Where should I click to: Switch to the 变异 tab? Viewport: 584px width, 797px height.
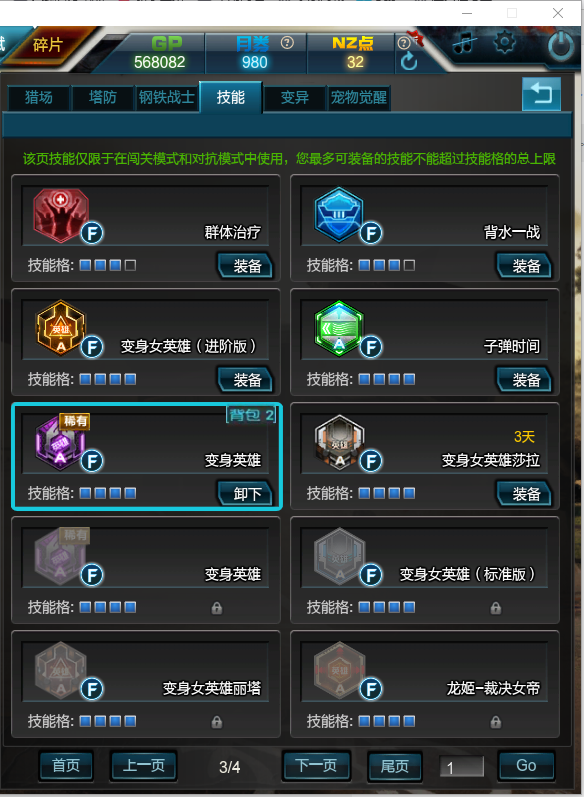click(294, 97)
